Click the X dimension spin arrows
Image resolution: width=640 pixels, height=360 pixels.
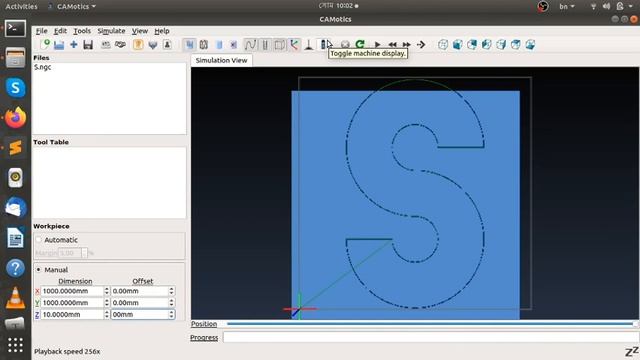click(107, 291)
